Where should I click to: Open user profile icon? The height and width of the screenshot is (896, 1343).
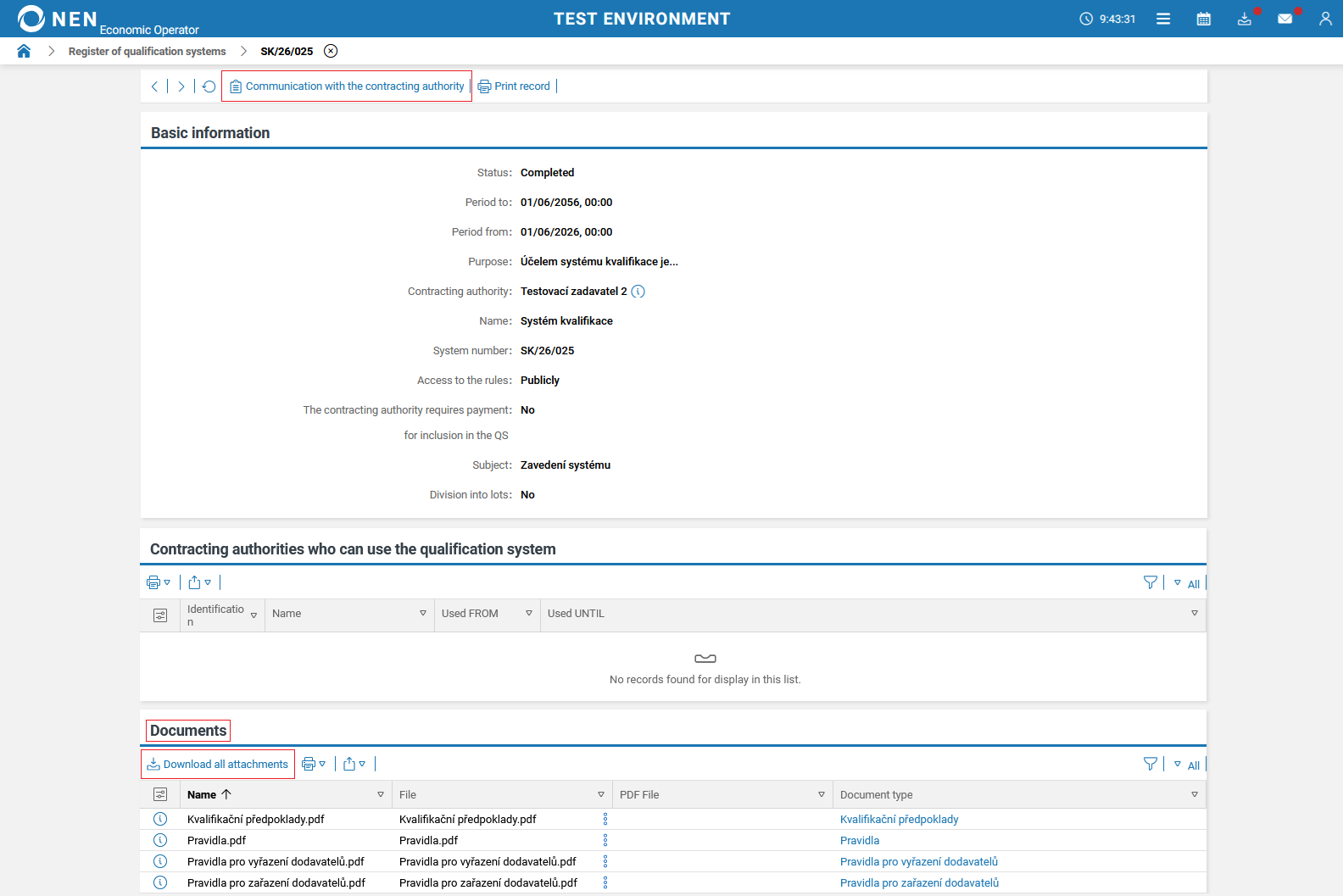[1325, 19]
